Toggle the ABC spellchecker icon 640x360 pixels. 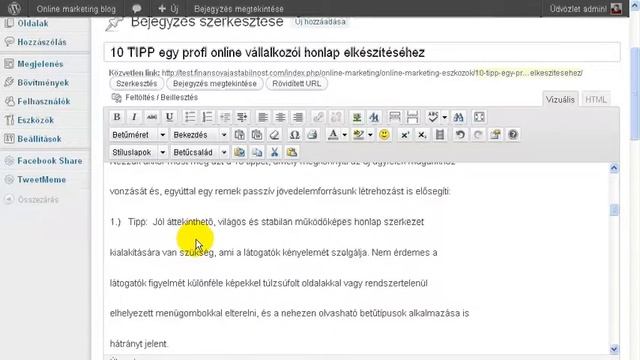point(433,117)
